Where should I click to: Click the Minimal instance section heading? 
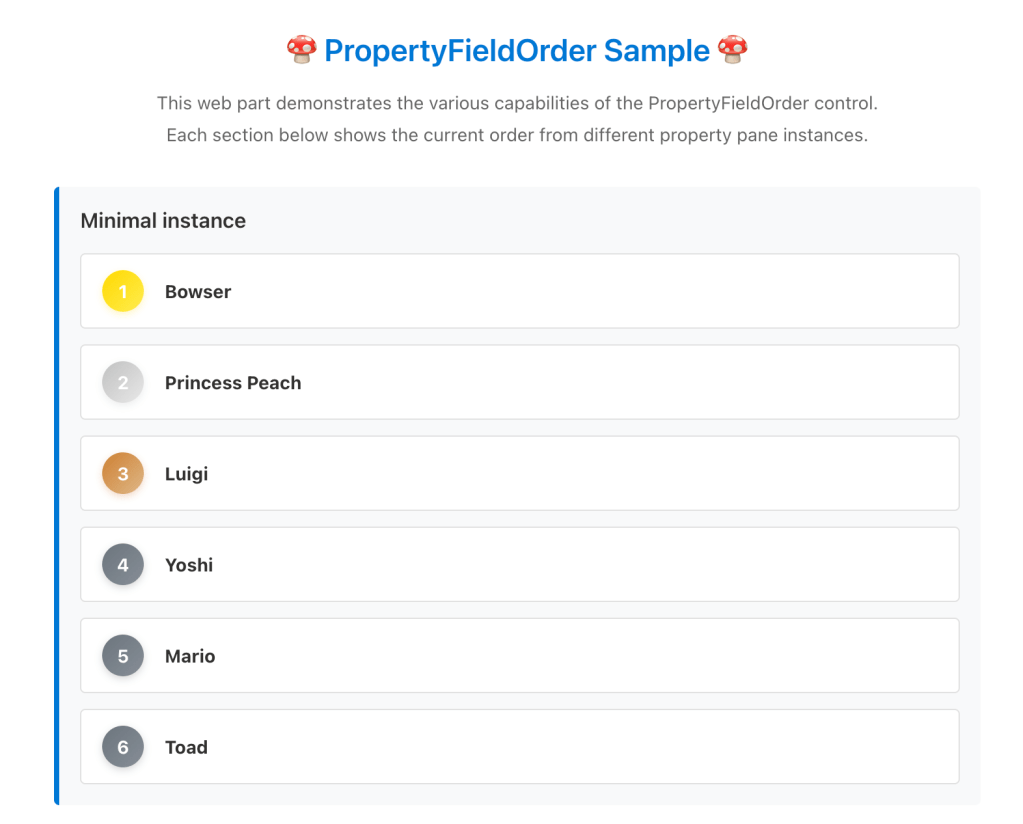coord(163,221)
